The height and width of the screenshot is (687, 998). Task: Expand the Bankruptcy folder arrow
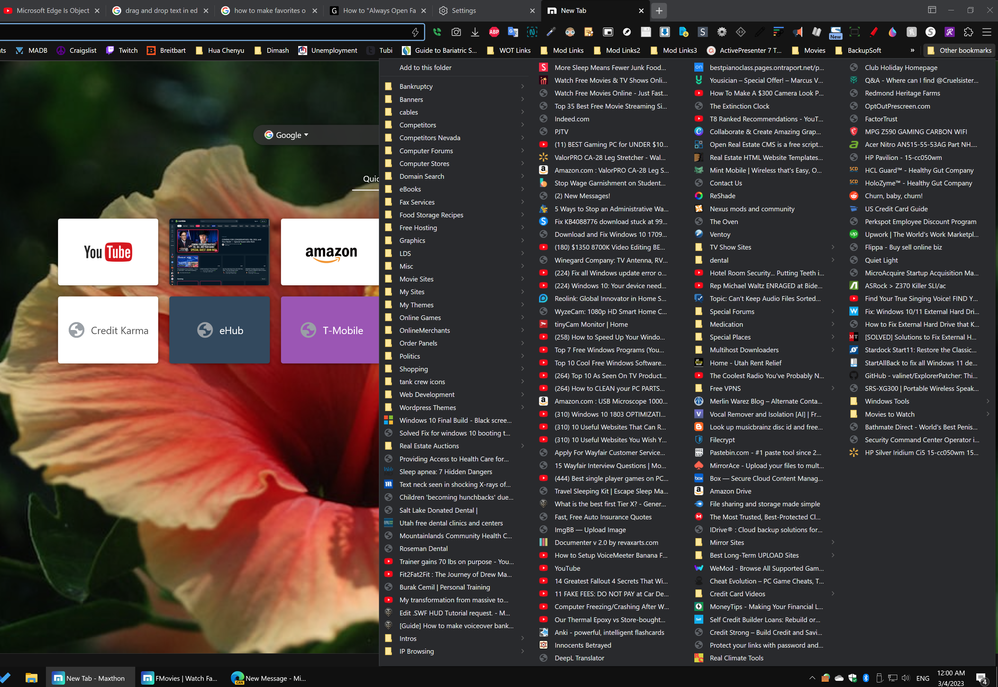523,87
